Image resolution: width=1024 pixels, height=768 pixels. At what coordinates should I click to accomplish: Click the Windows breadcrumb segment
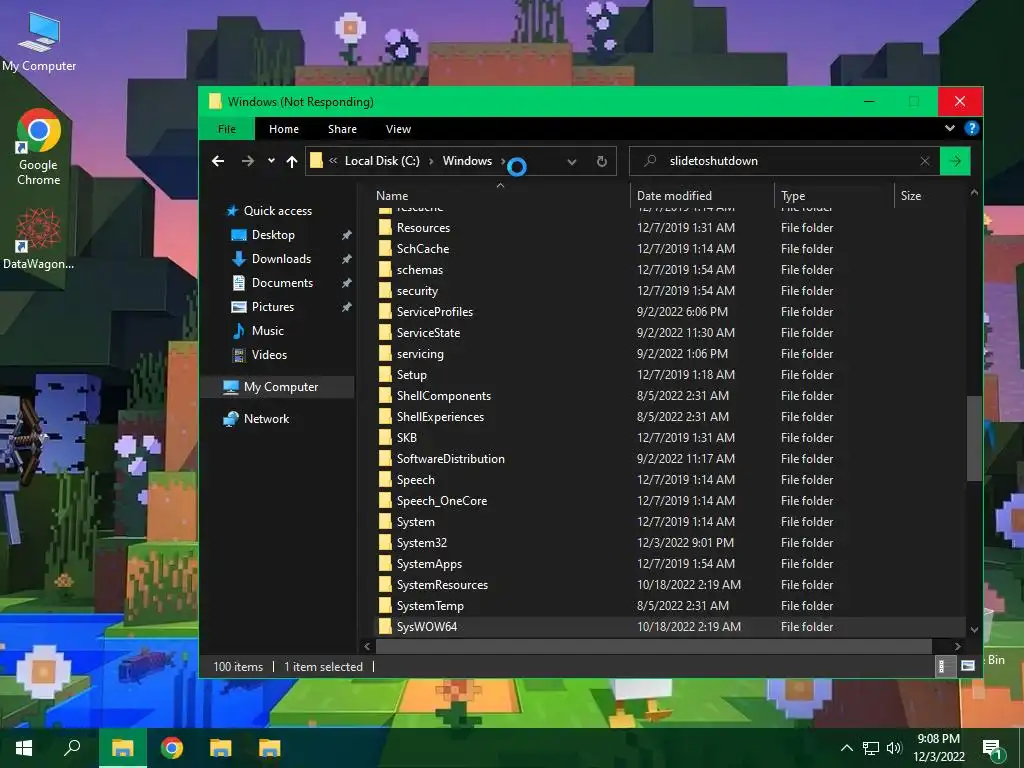click(467, 161)
